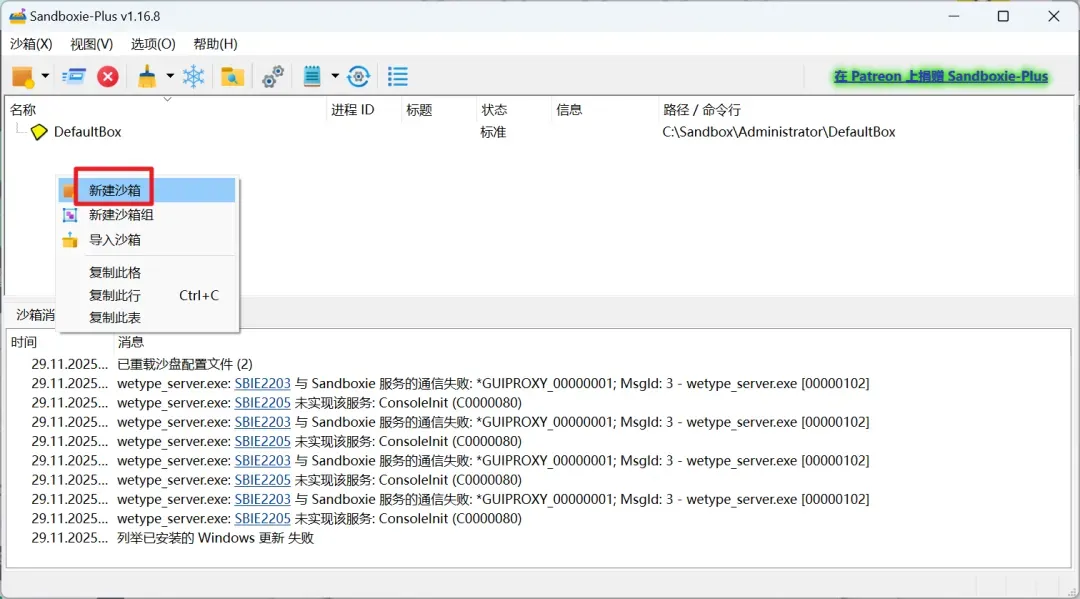The height and width of the screenshot is (599, 1080).
Task: Choose 复制此行 from the context menu
Action: pos(147,295)
